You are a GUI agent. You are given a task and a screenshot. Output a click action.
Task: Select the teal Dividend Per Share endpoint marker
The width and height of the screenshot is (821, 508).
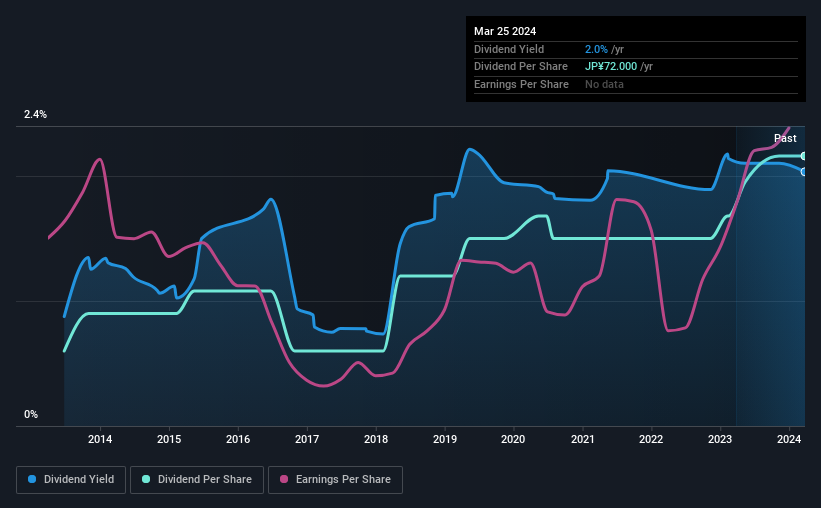click(x=804, y=156)
